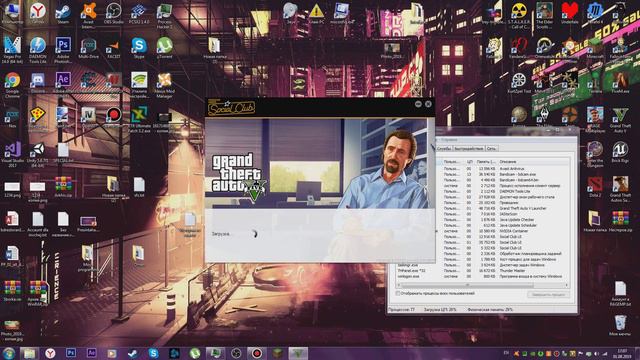Open the OBS Studio desktop shortcut
This screenshot has width=640, height=360.
[x=113, y=12]
